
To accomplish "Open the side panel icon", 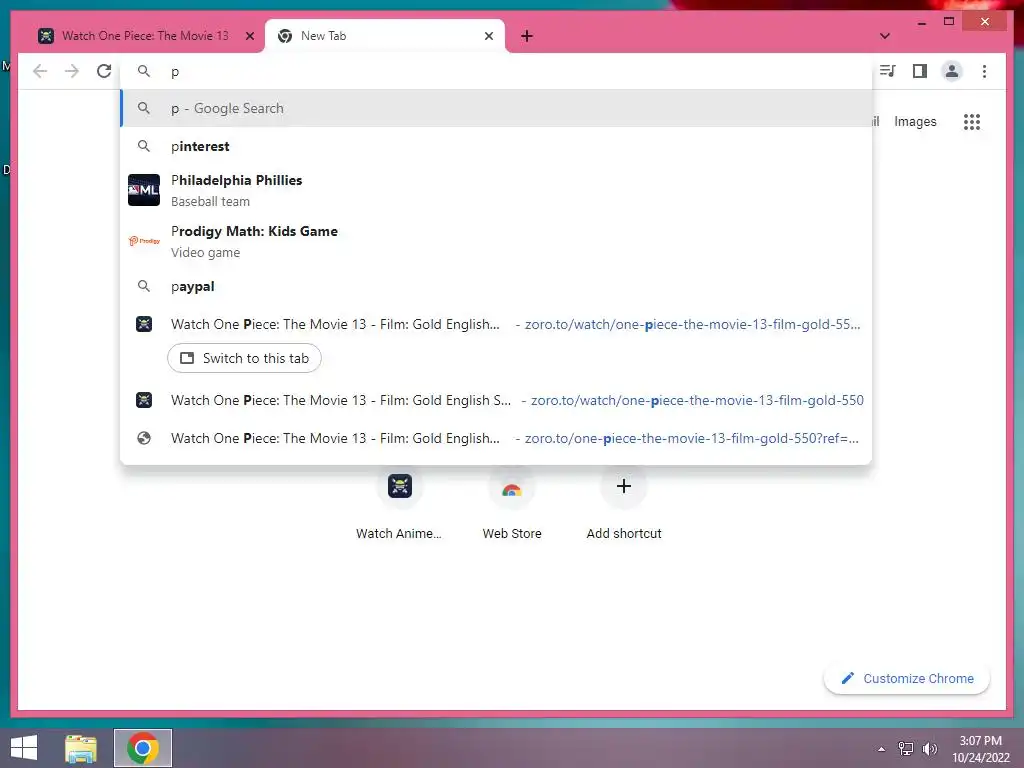I will point(920,71).
